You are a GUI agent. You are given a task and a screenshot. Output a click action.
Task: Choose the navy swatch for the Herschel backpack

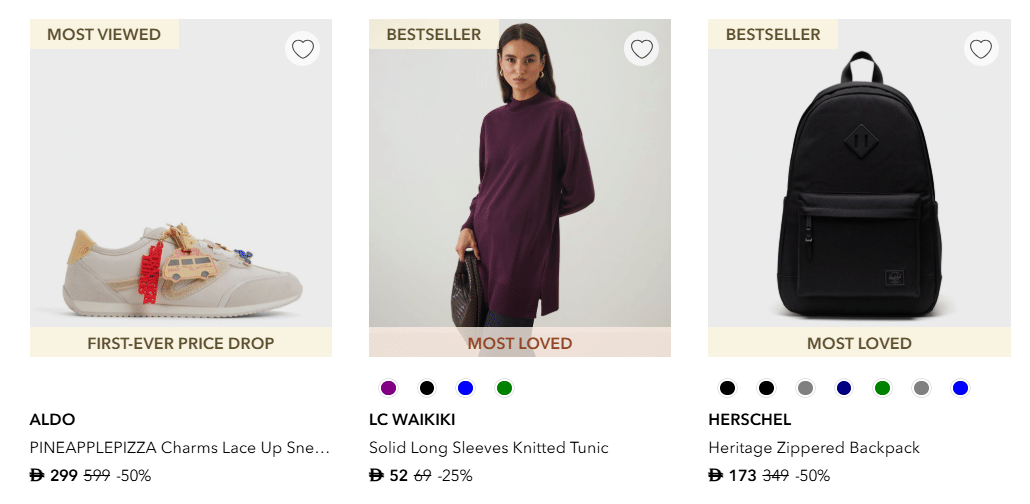[x=843, y=388]
